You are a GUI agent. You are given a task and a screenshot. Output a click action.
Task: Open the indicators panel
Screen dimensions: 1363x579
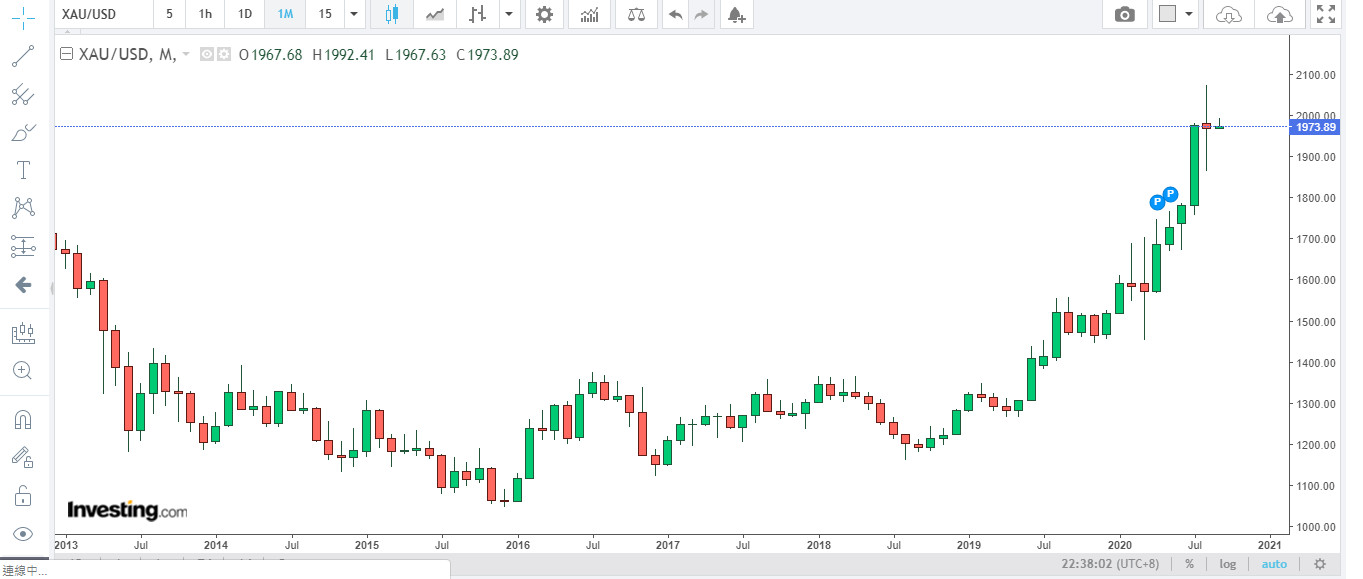tap(590, 14)
